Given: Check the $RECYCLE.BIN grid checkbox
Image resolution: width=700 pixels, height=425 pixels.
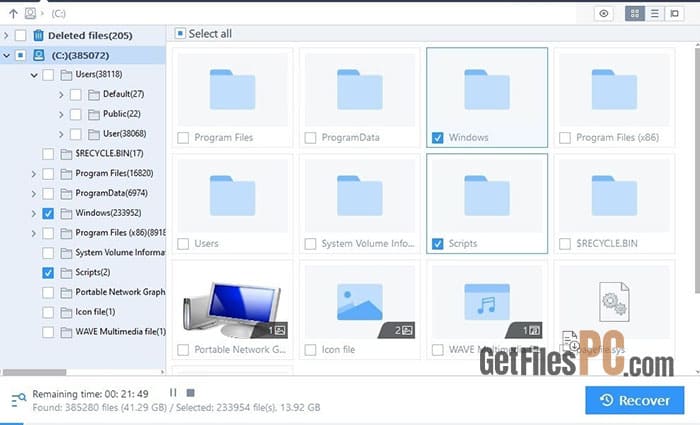Looking at the screenshot, I should [565, 244].
